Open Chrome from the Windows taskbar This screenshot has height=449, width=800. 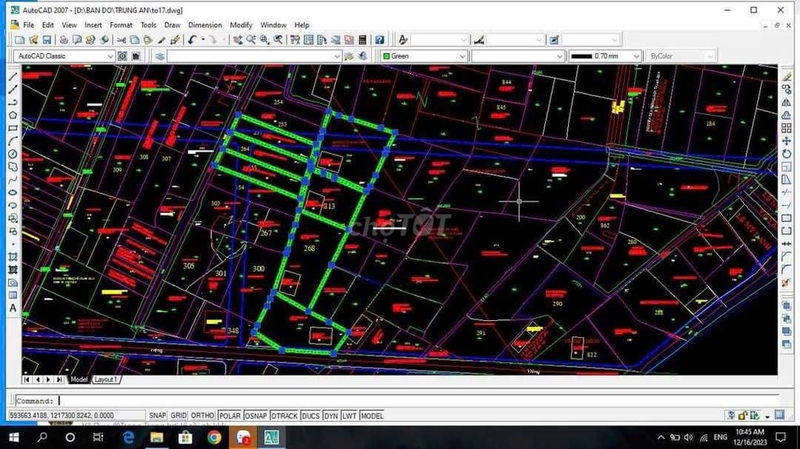(x=214, y=437)
